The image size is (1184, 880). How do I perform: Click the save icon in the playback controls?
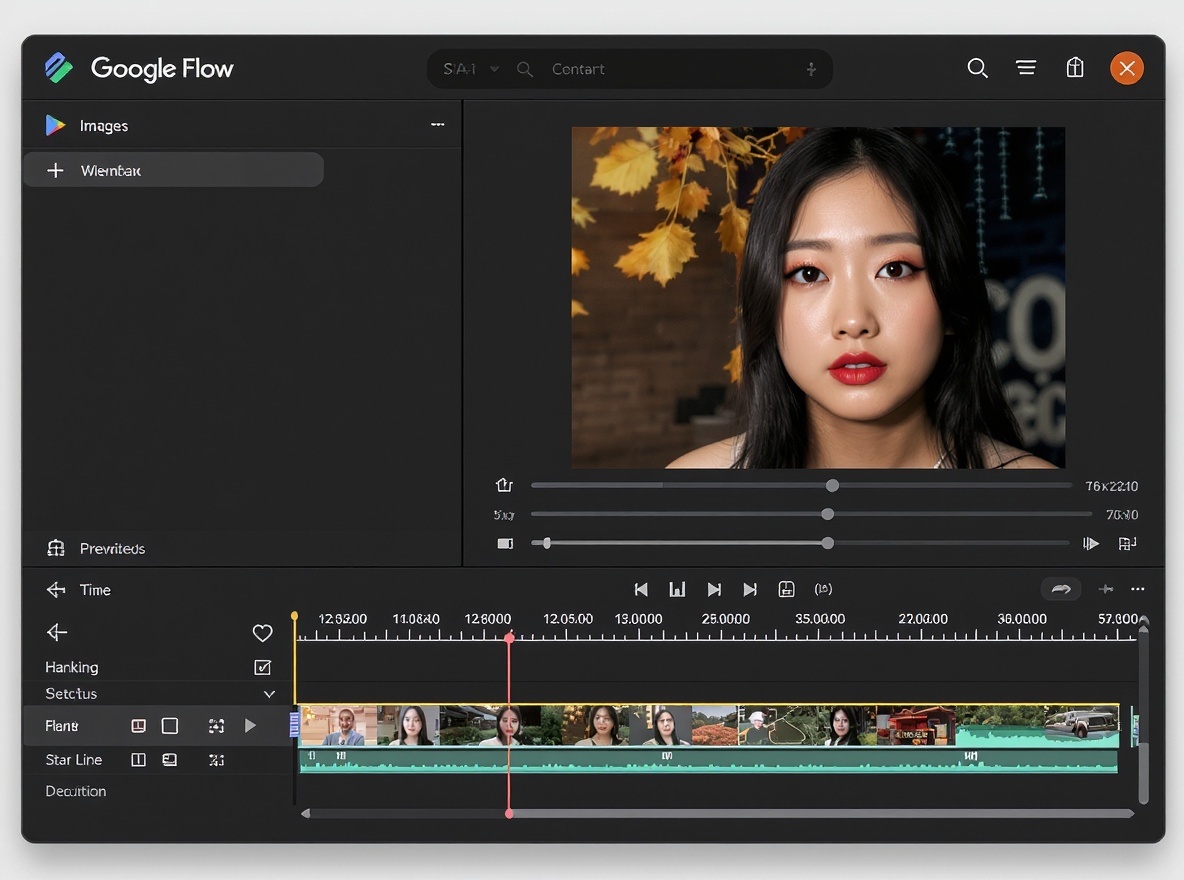pyautogui.click(x=786, y=590)
